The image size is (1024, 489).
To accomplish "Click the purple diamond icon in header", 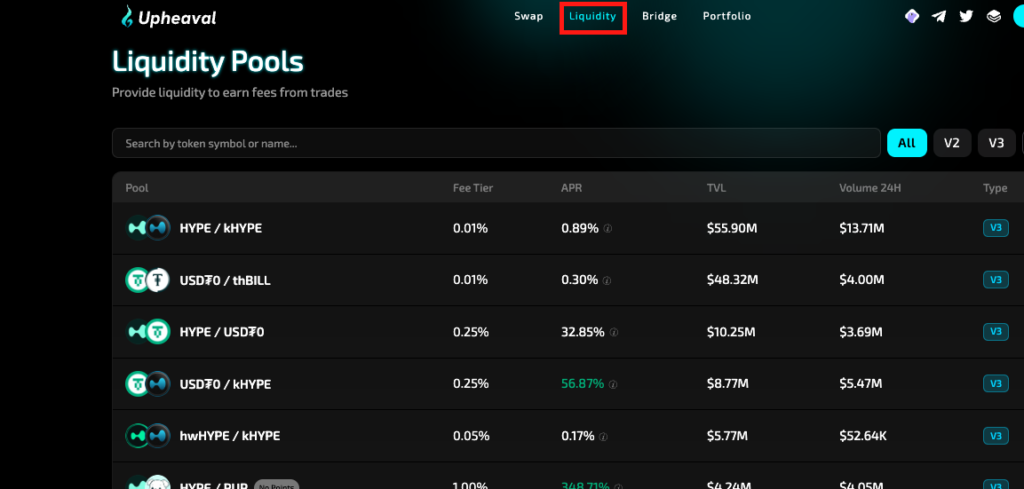I will coord(911,16).
